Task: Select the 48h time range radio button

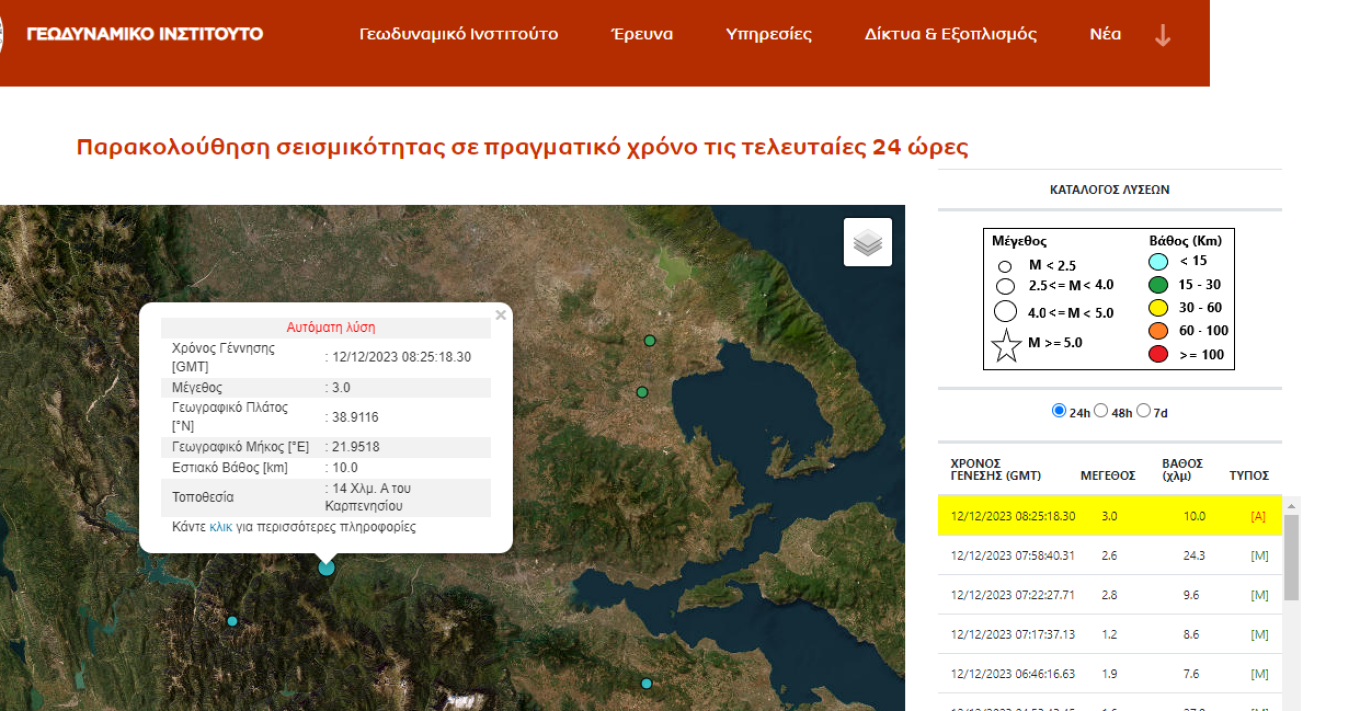Action: pos(1101,410)
